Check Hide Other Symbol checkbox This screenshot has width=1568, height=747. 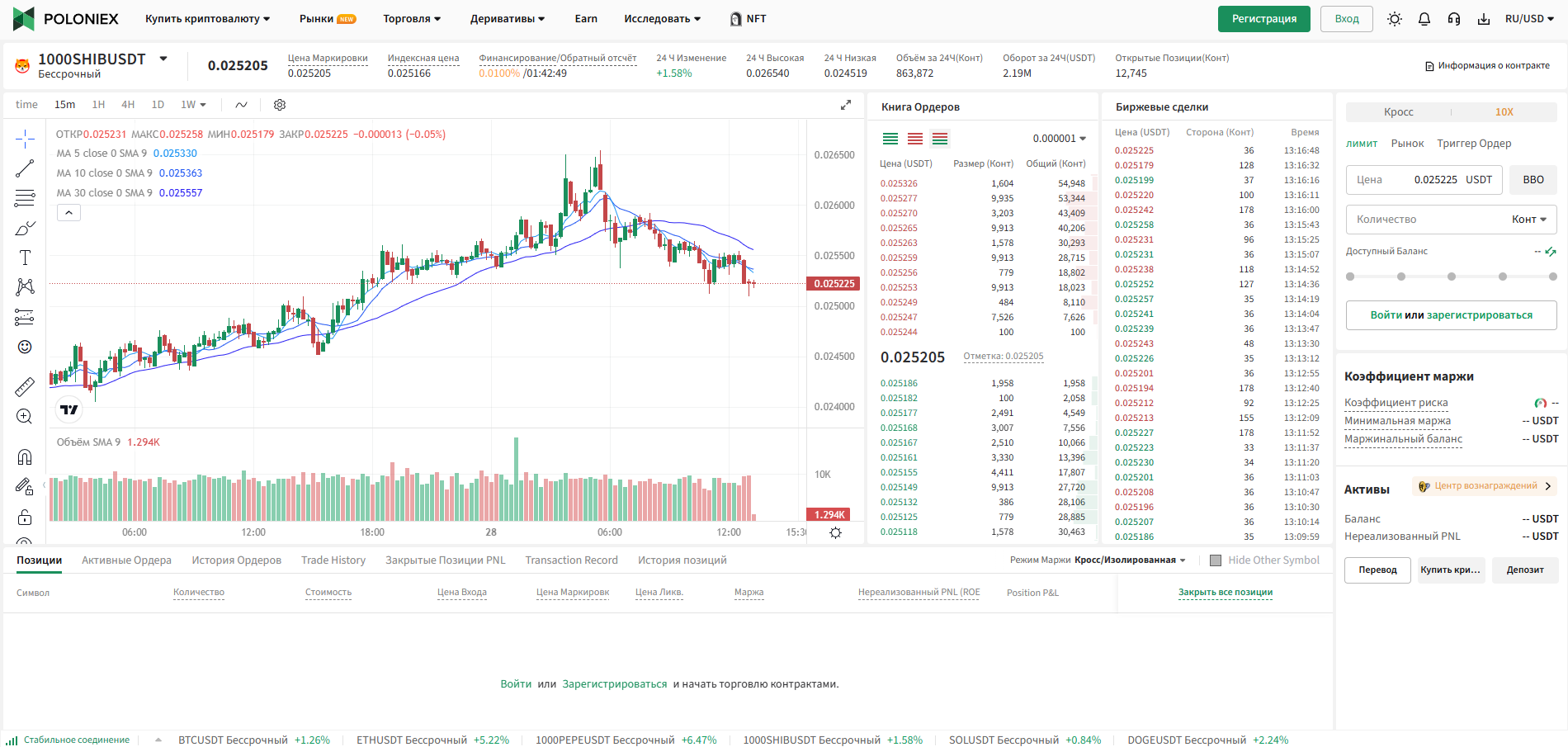(x=1216, y=560)
